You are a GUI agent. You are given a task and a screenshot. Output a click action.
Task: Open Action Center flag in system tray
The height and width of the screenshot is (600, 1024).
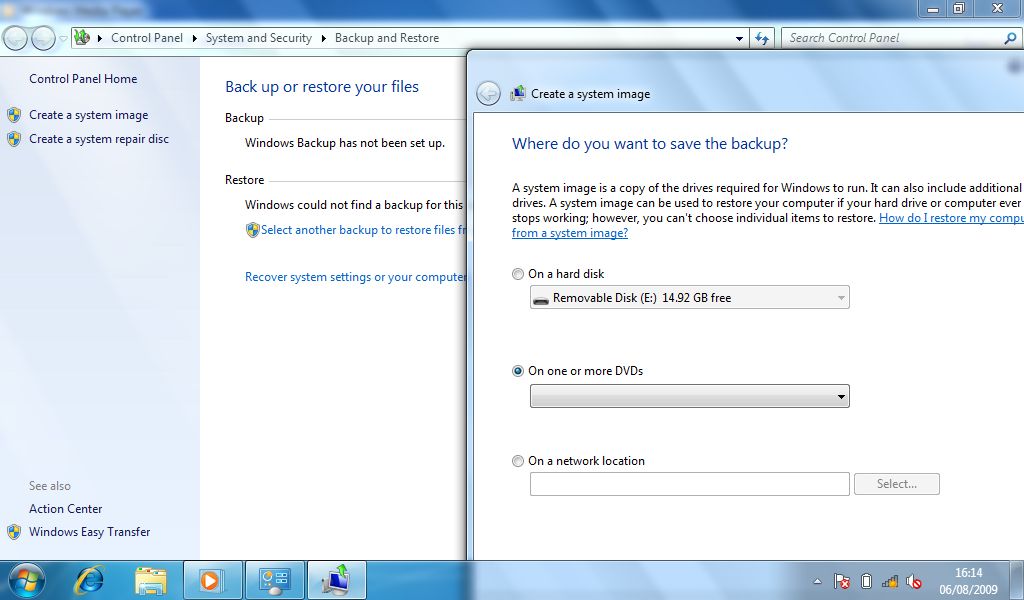(842, 581)
